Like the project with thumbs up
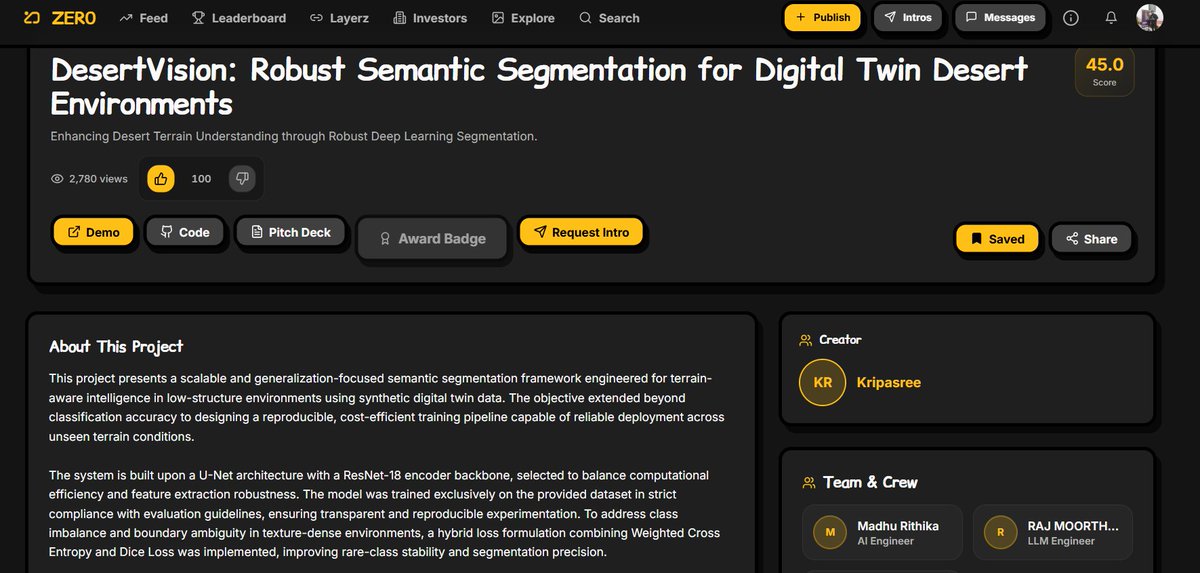 click(161, 178)
